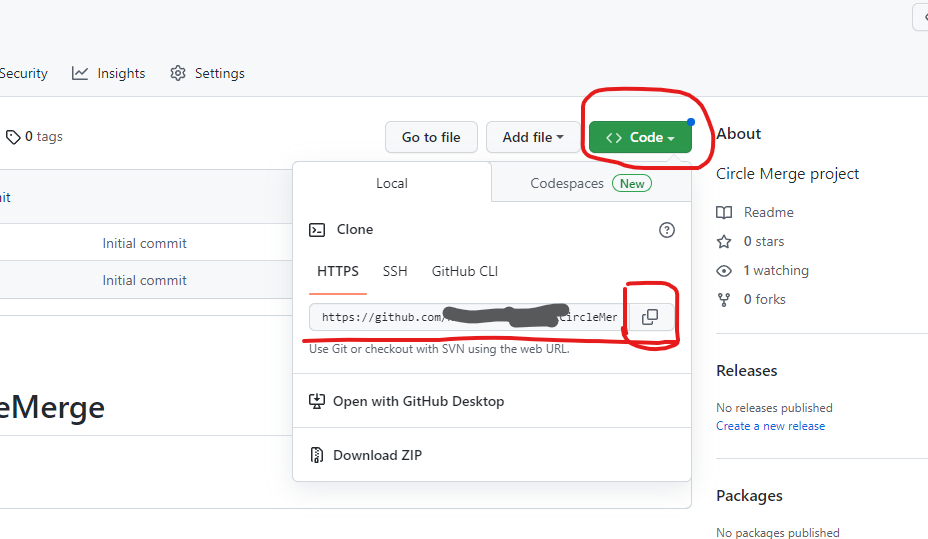Click the eye icon beside 1 watching
Image resolution: width=928 pixels, height=539 pixels.
(724, 271)
